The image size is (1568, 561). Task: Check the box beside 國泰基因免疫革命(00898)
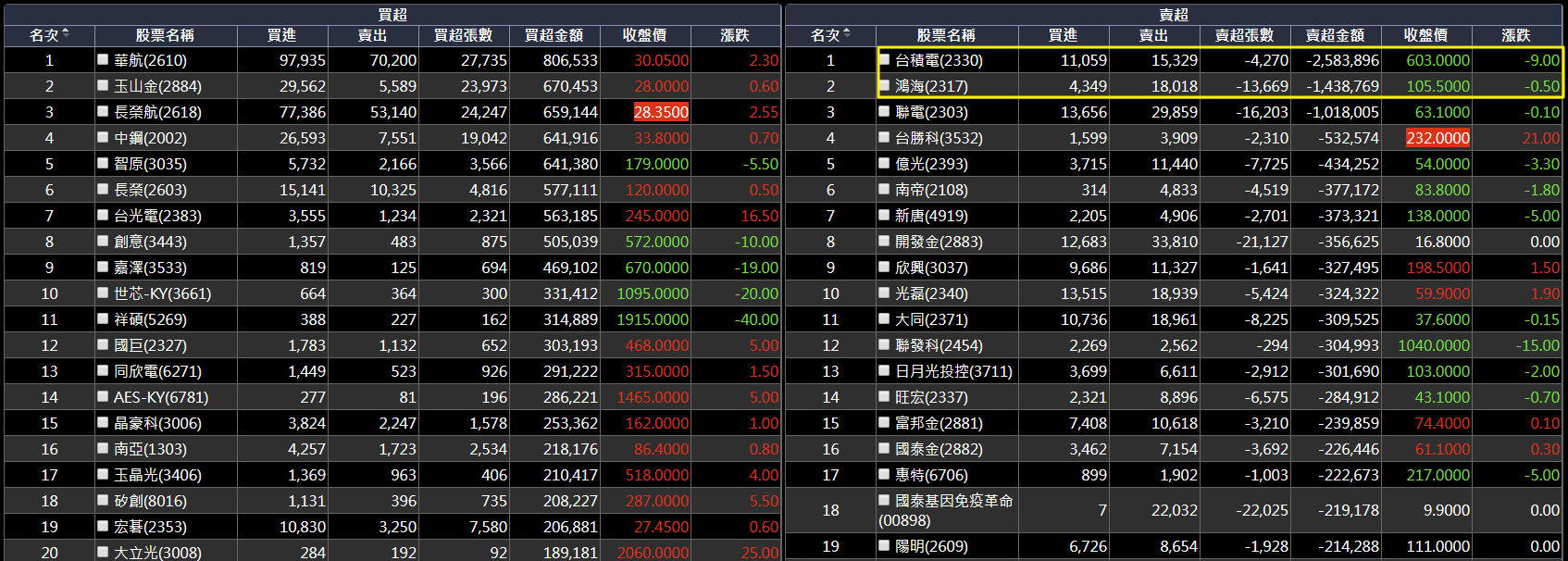pyautogui.click(x=884, y=500)
